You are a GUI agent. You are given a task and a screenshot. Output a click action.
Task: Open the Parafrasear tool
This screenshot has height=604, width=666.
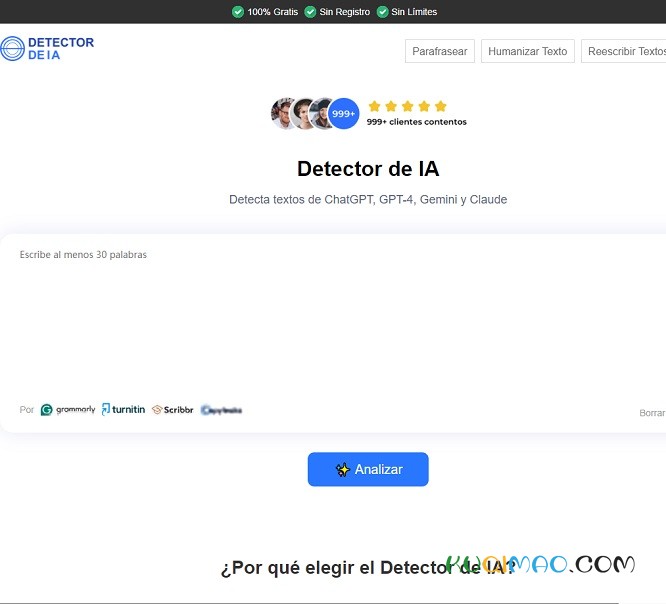[x=439, y=52]
